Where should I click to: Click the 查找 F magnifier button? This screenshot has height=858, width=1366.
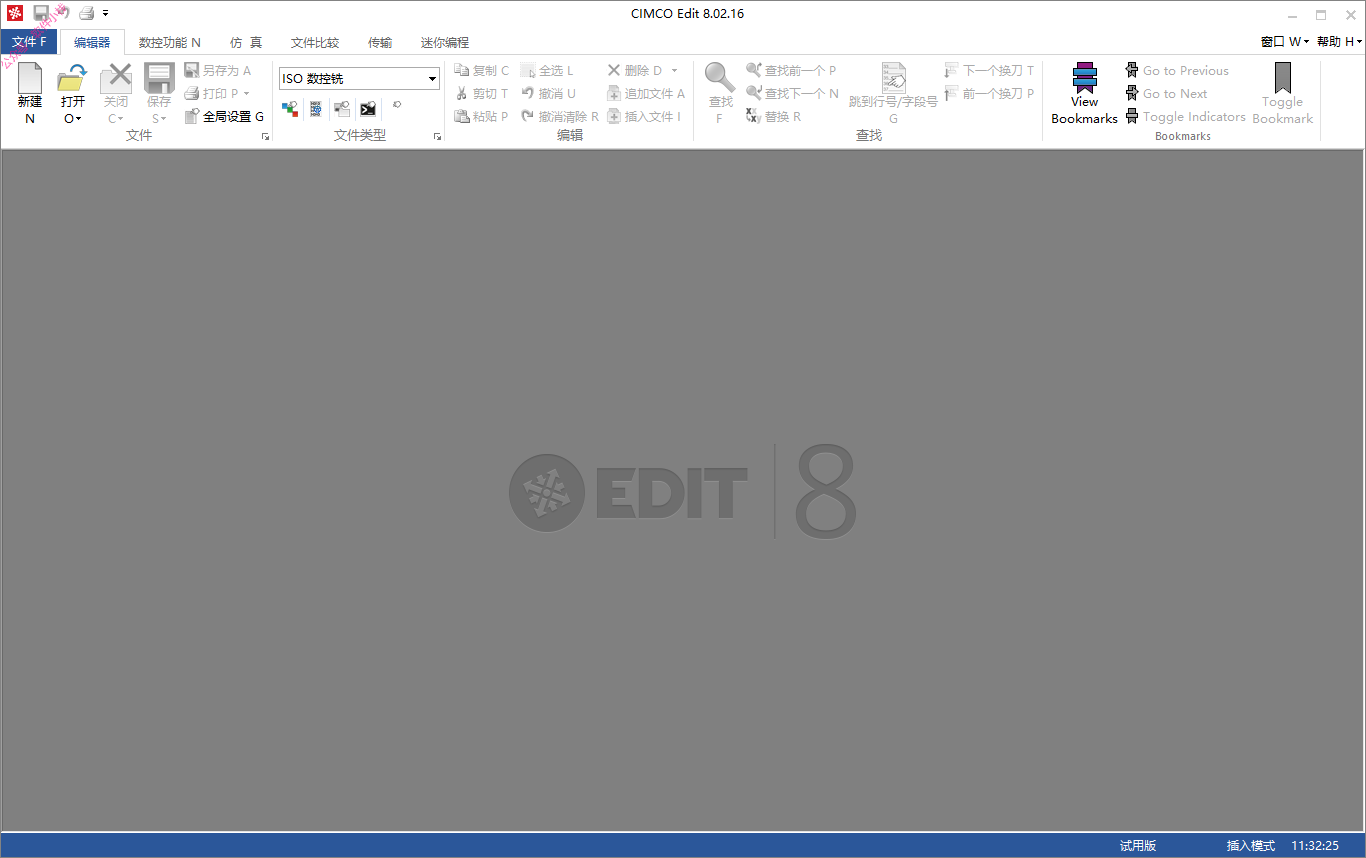[719, 93]
